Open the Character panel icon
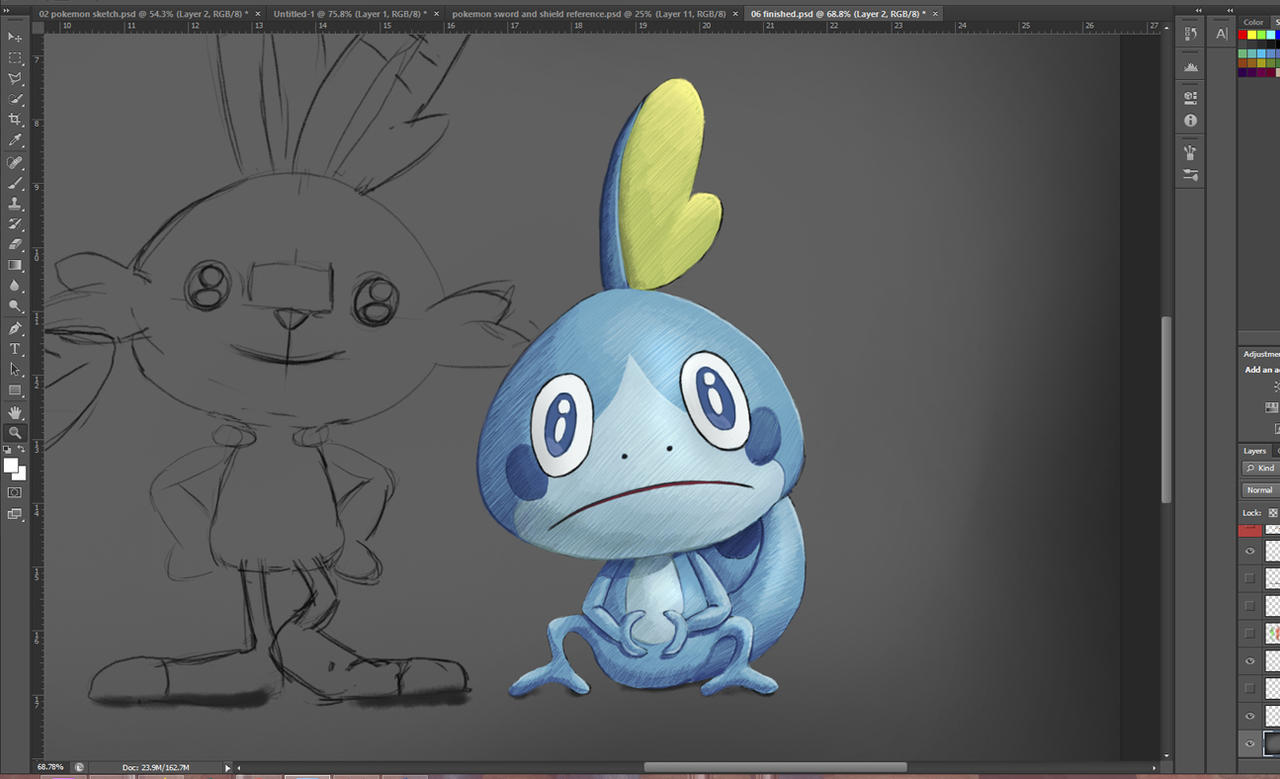The image size is (1280, 779). [1222, 34]
